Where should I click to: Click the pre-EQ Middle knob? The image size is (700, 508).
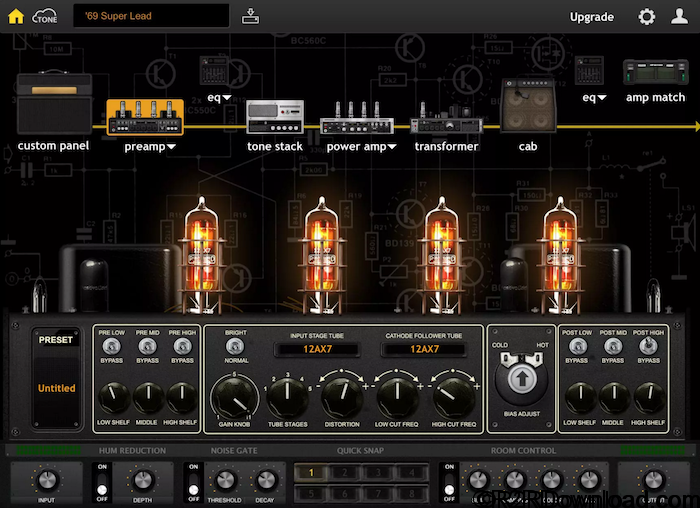[x=148, y=397]
